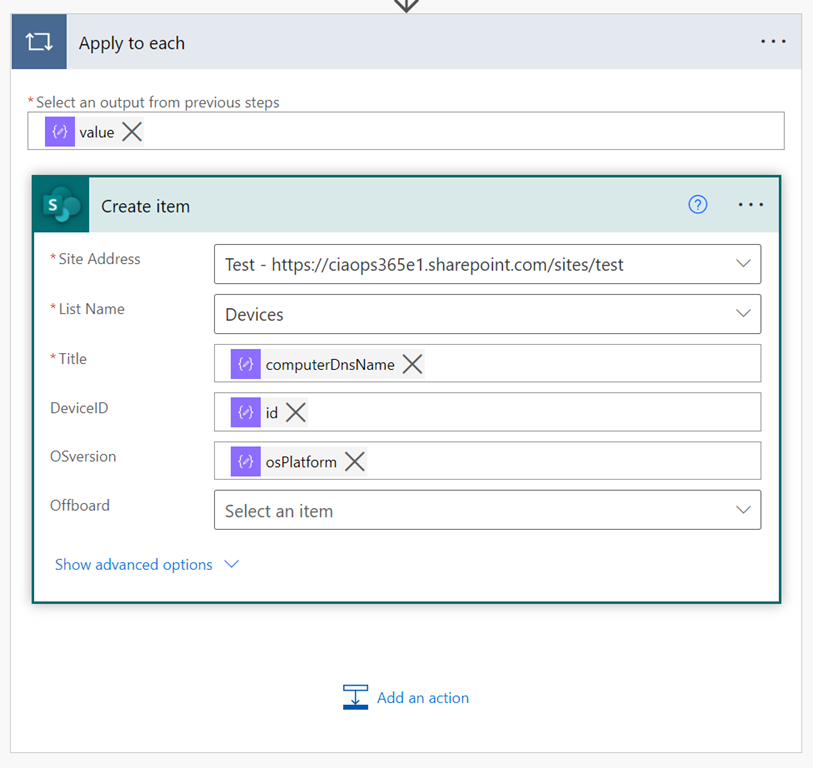
Task: Click the SharePoint icon on Create item
Action: coord(61,206)
